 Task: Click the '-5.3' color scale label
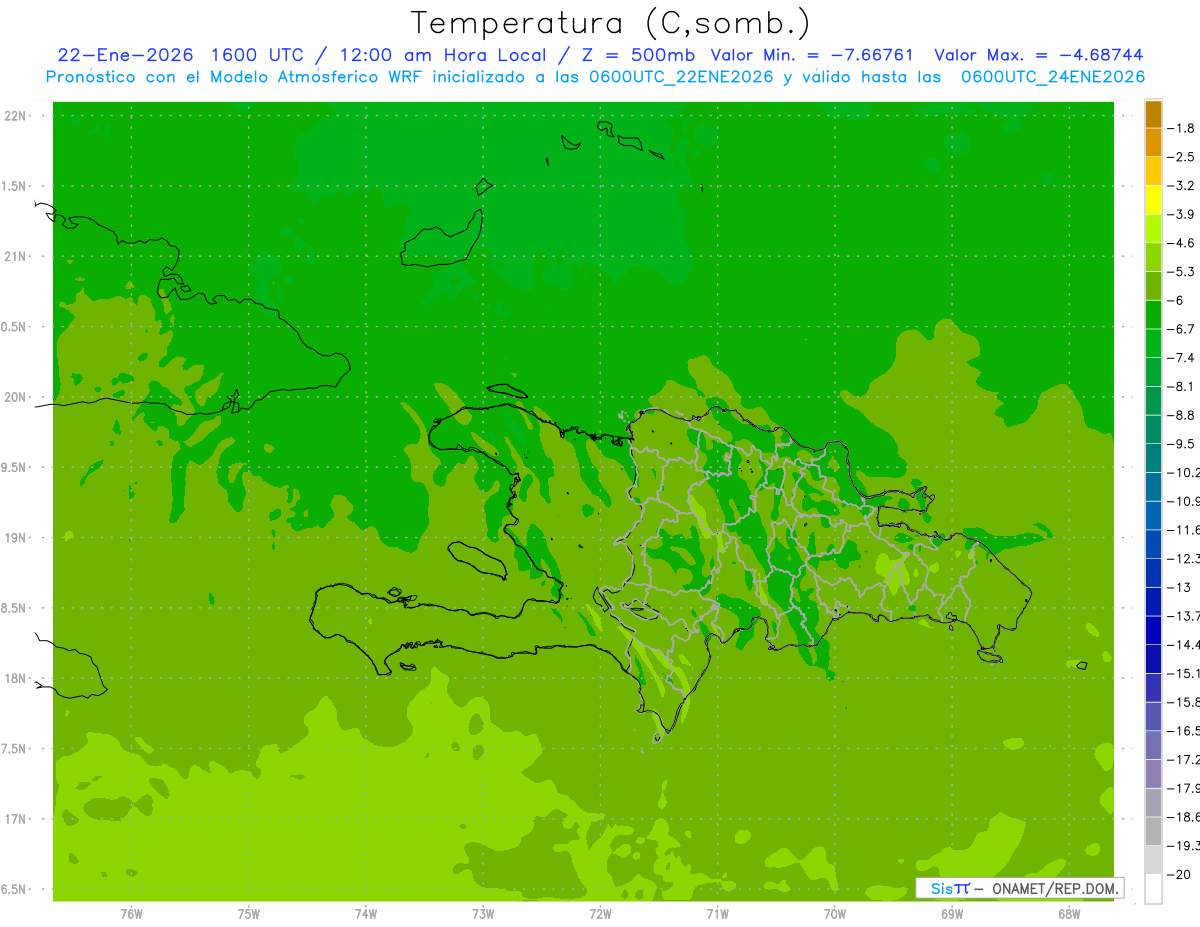coord(1181,271)
